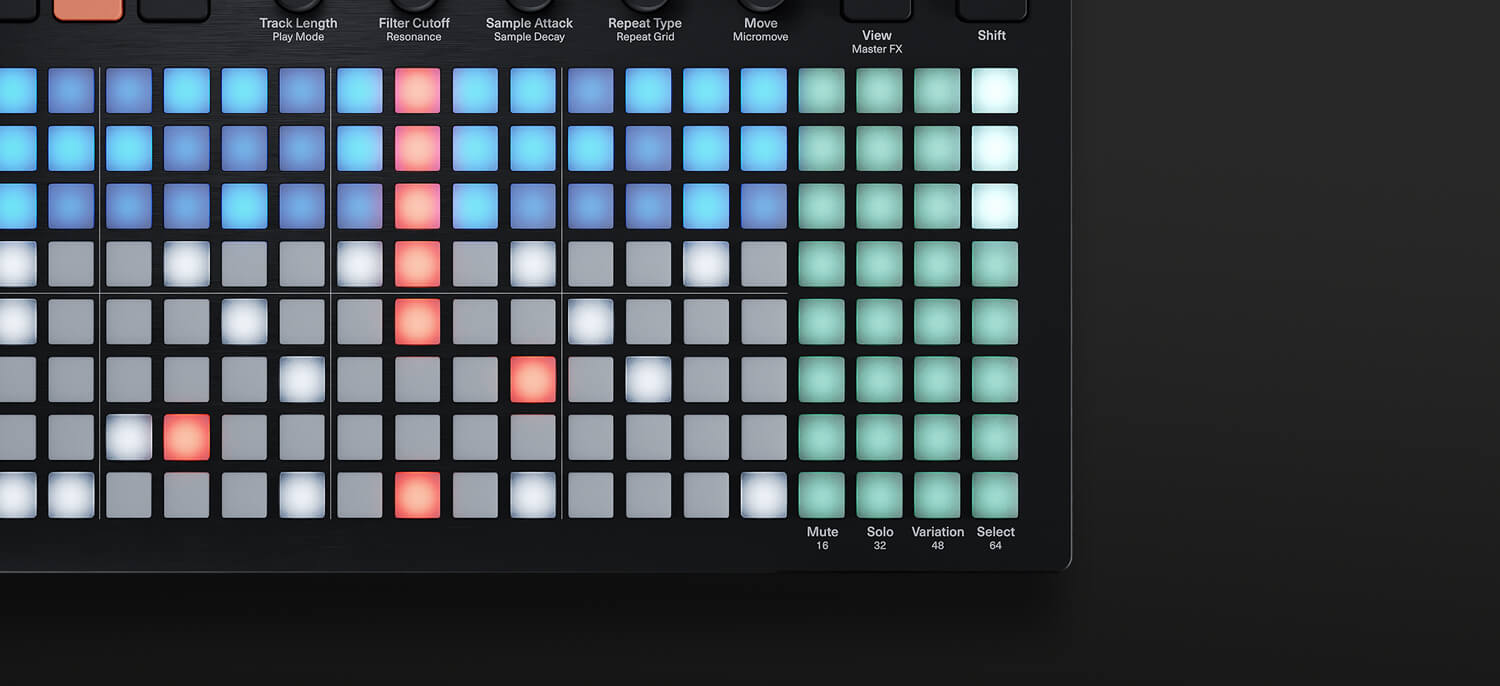Viewport: 1500px width, 686px height.
Task: Adjust the Filter Cutoff knob
Action: (414, 5)
